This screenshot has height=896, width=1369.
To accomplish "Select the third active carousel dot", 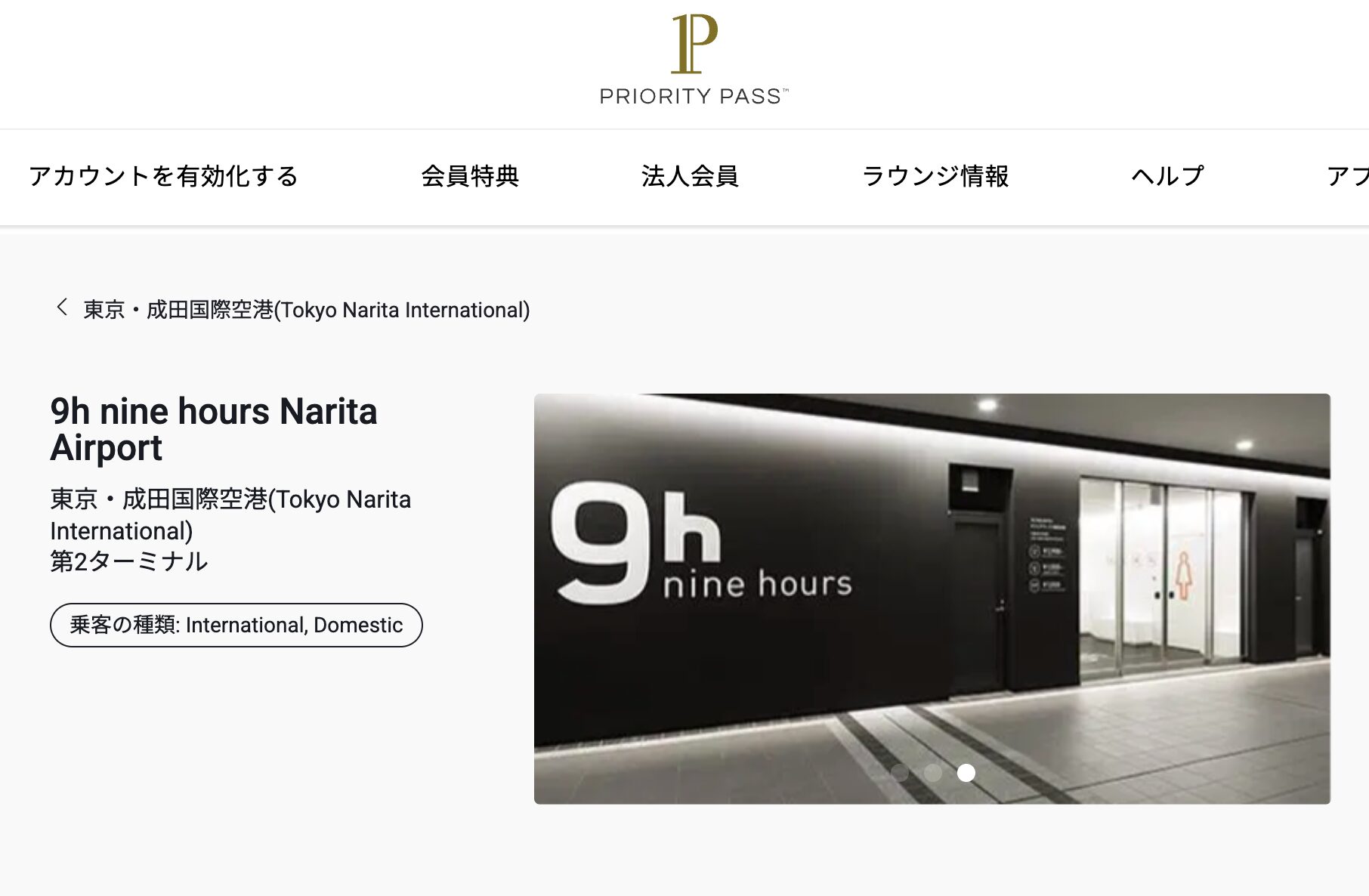I will (966, 772).
